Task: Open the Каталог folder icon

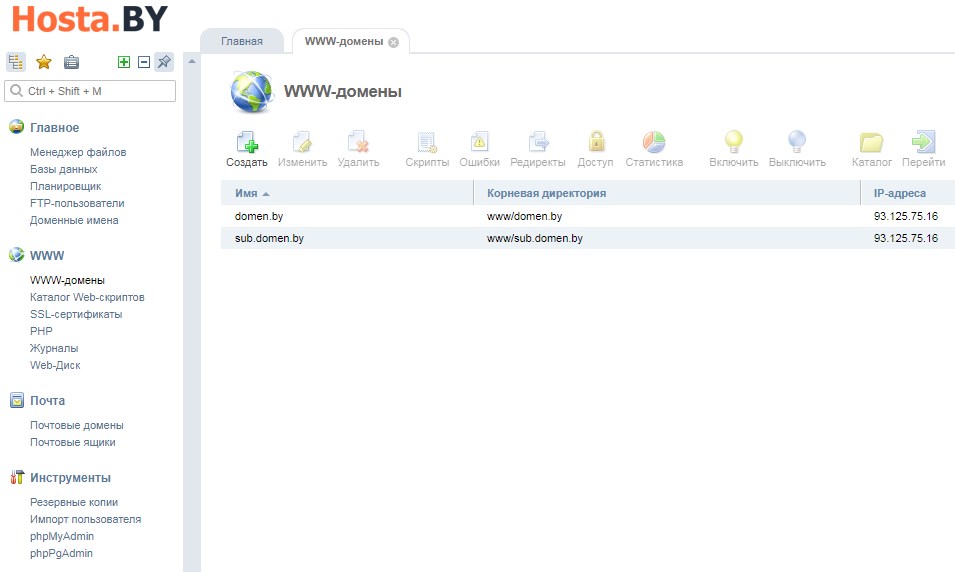Action: click(x=872, y=143)
